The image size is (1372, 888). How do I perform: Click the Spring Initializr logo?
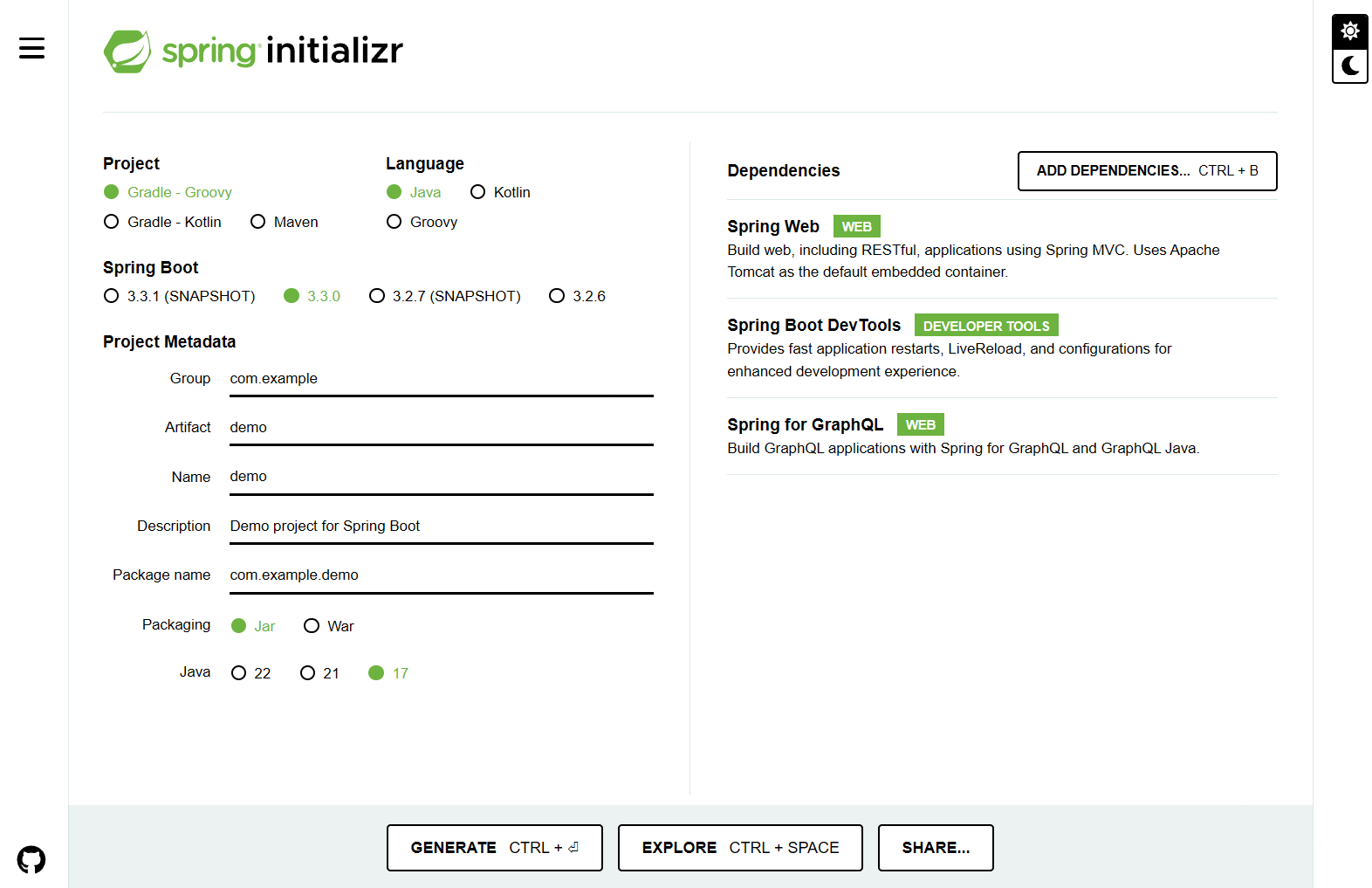[253, 51]
